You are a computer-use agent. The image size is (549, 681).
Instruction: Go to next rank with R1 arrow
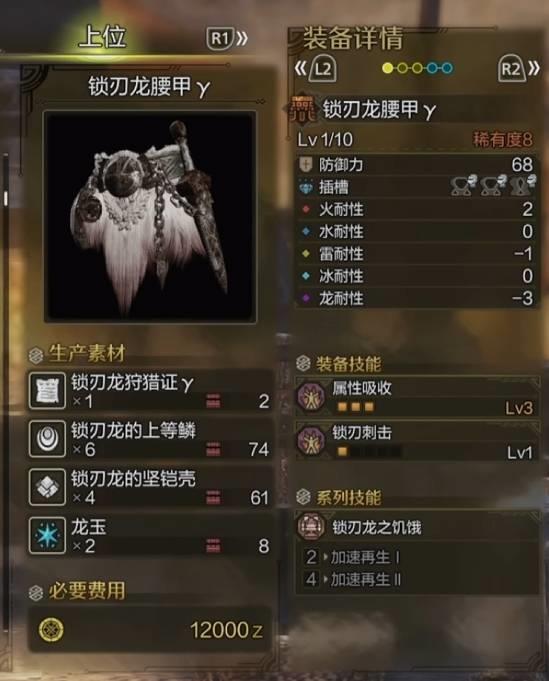click(227, 39)
